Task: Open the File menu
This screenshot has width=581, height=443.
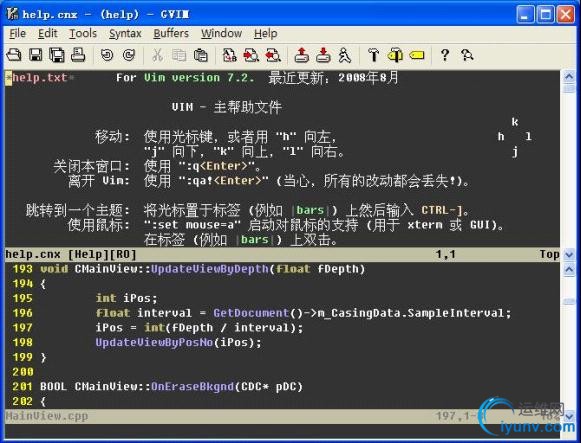Action: 17,33
